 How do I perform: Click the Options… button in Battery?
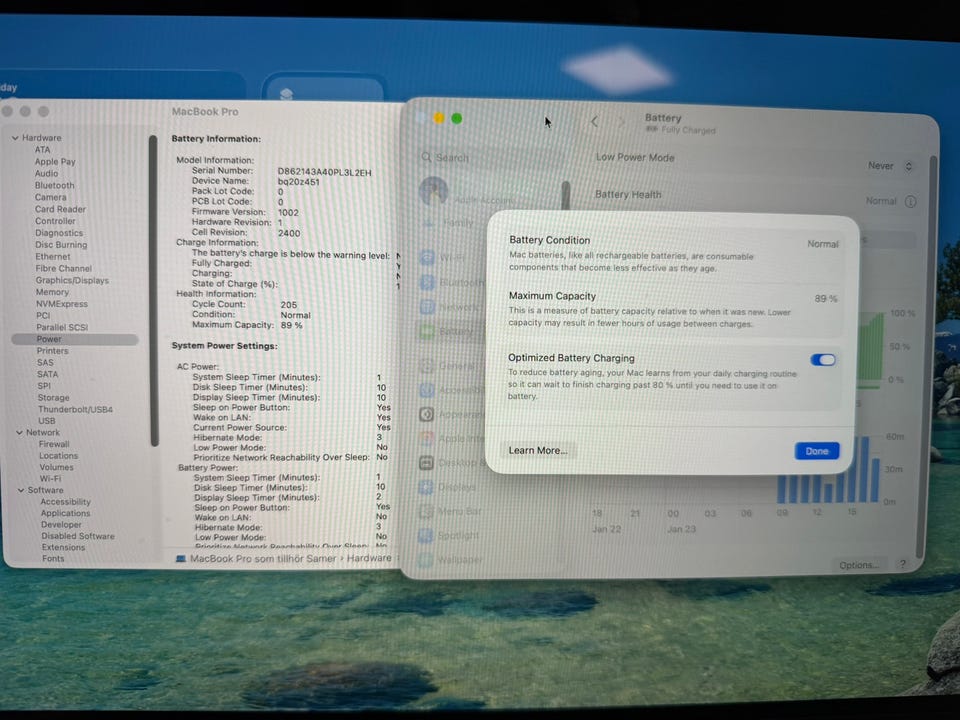pyautogui.click(x=858, y=565)
